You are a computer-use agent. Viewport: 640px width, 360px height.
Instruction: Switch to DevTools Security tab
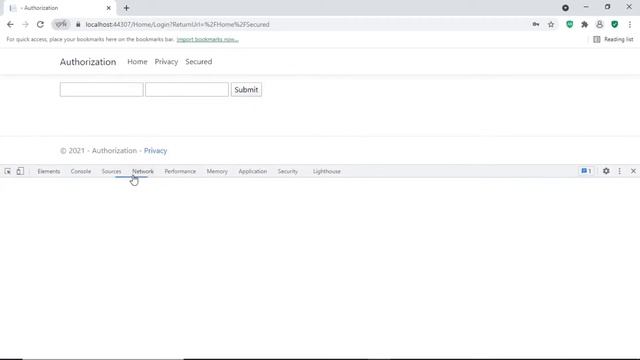tap(288, 171)
